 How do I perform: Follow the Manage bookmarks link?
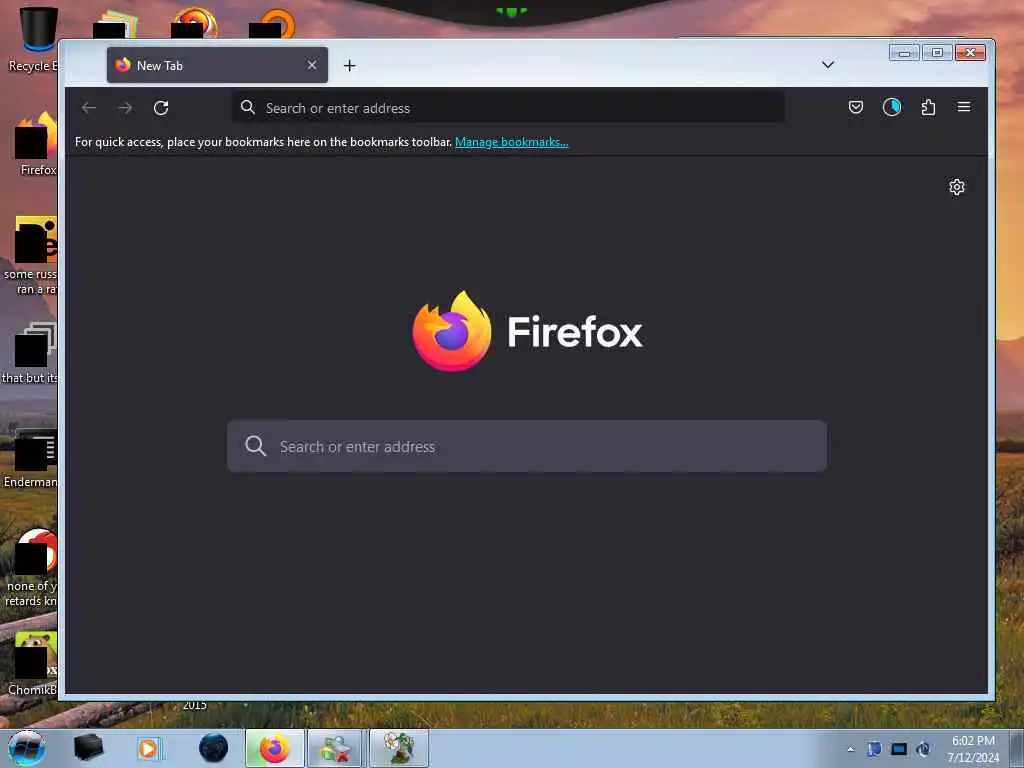511,142
